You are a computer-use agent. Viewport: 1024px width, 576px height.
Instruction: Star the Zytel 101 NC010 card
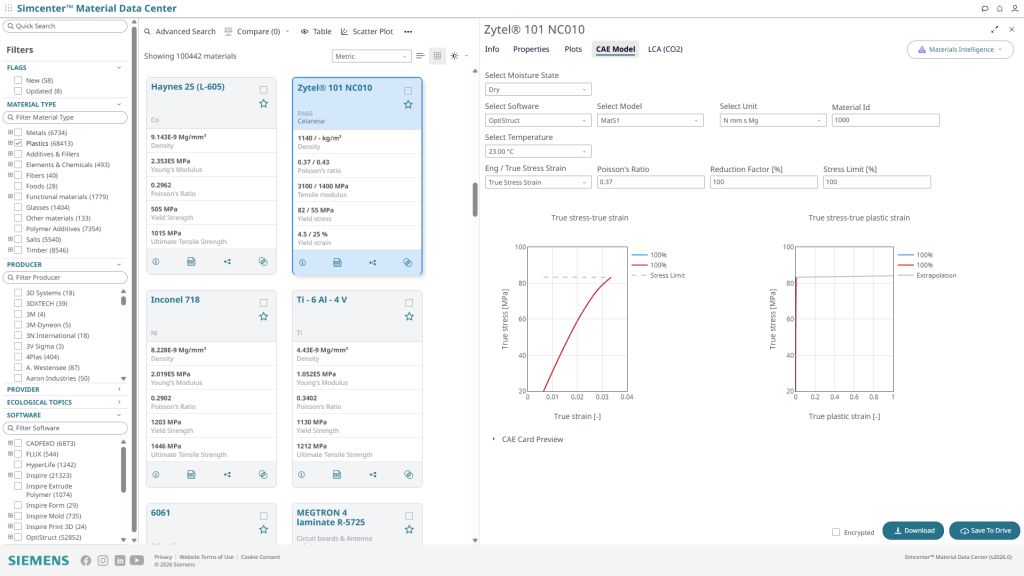coord(408,104)
